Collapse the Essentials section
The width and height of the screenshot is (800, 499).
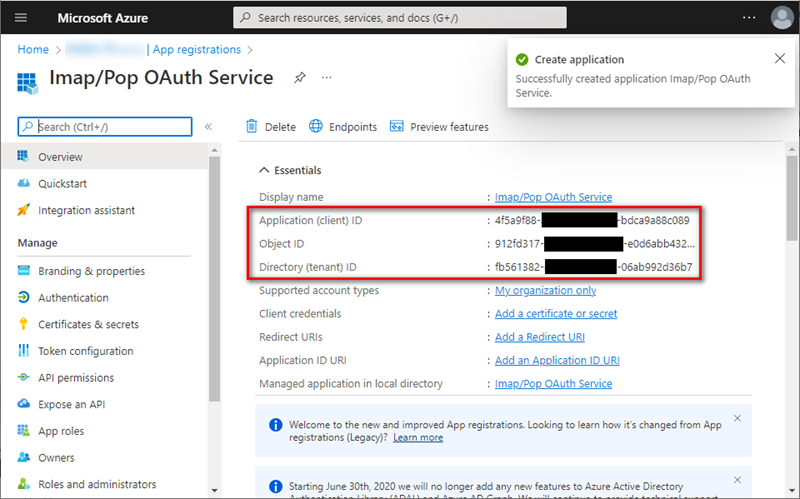pyautogui.click(x=265, y=170)
